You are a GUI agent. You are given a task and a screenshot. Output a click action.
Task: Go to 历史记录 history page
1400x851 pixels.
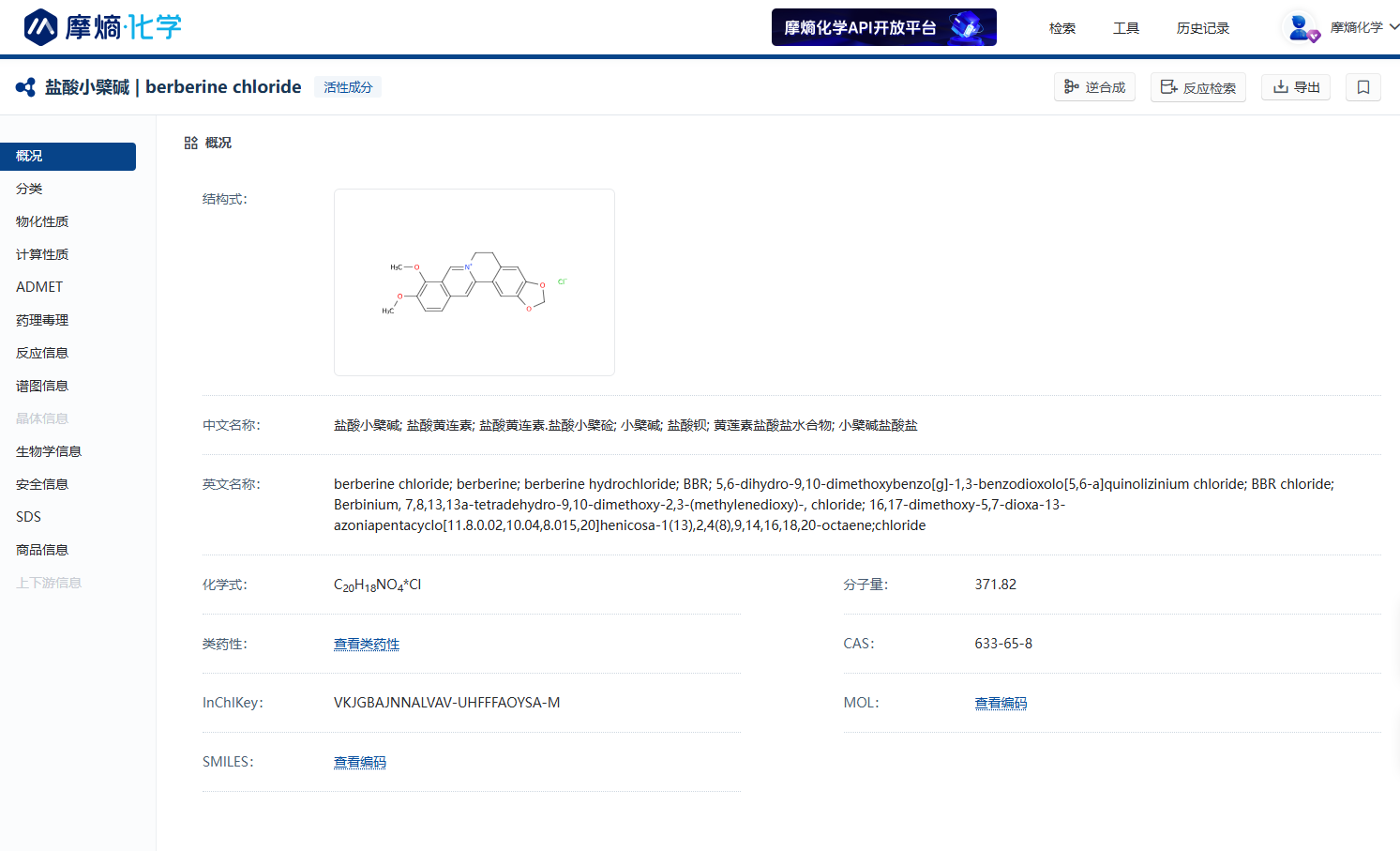(x=1202, y=28)
